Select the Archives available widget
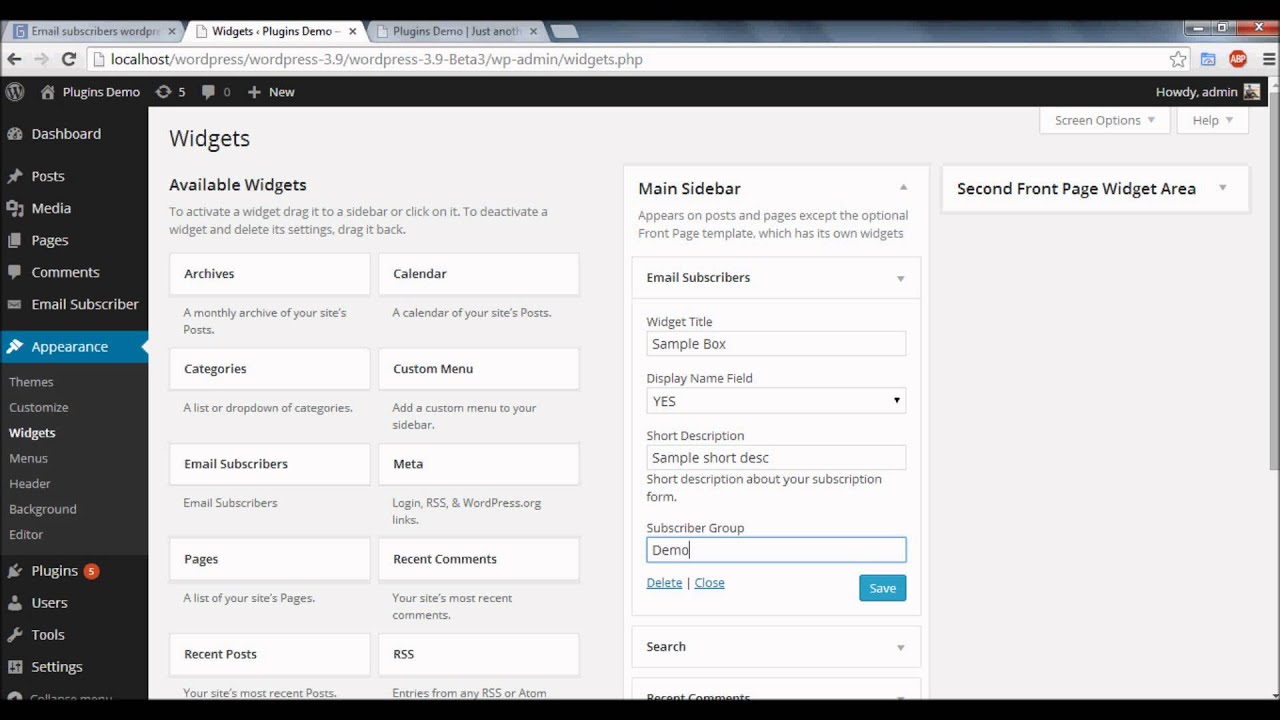1280x720 pixels. point(270,274)
